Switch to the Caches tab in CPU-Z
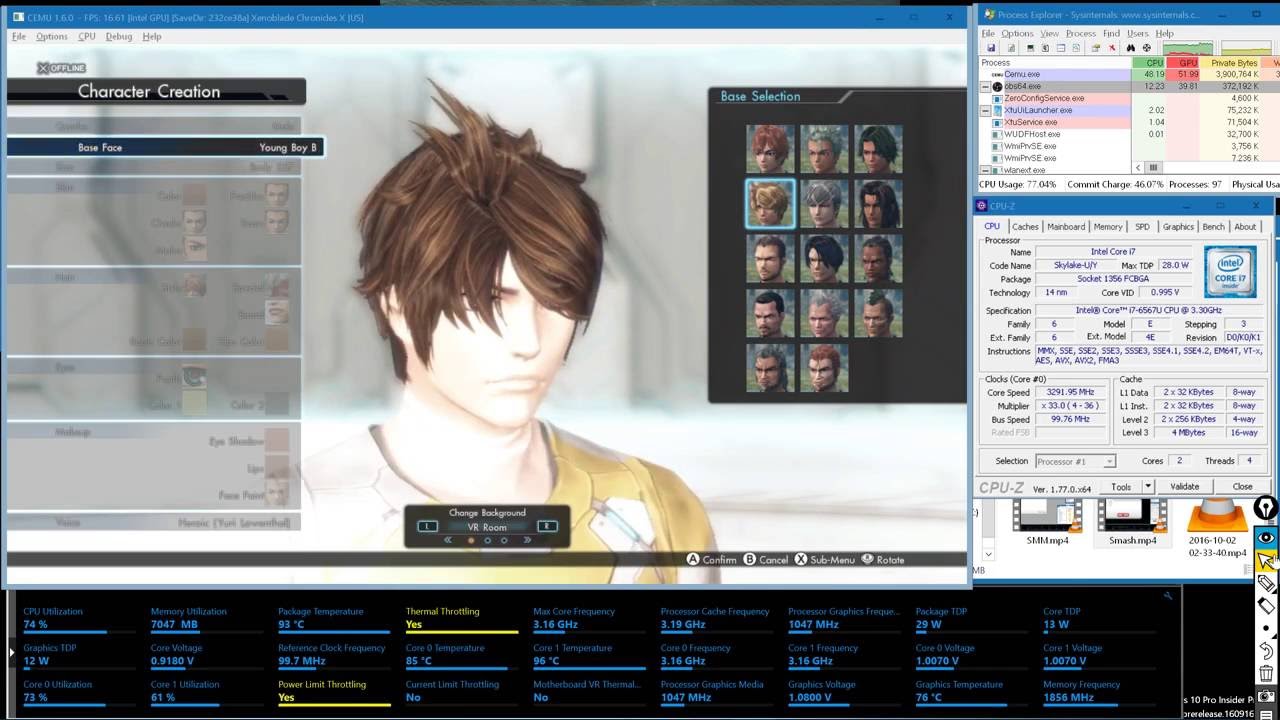 1025,227
